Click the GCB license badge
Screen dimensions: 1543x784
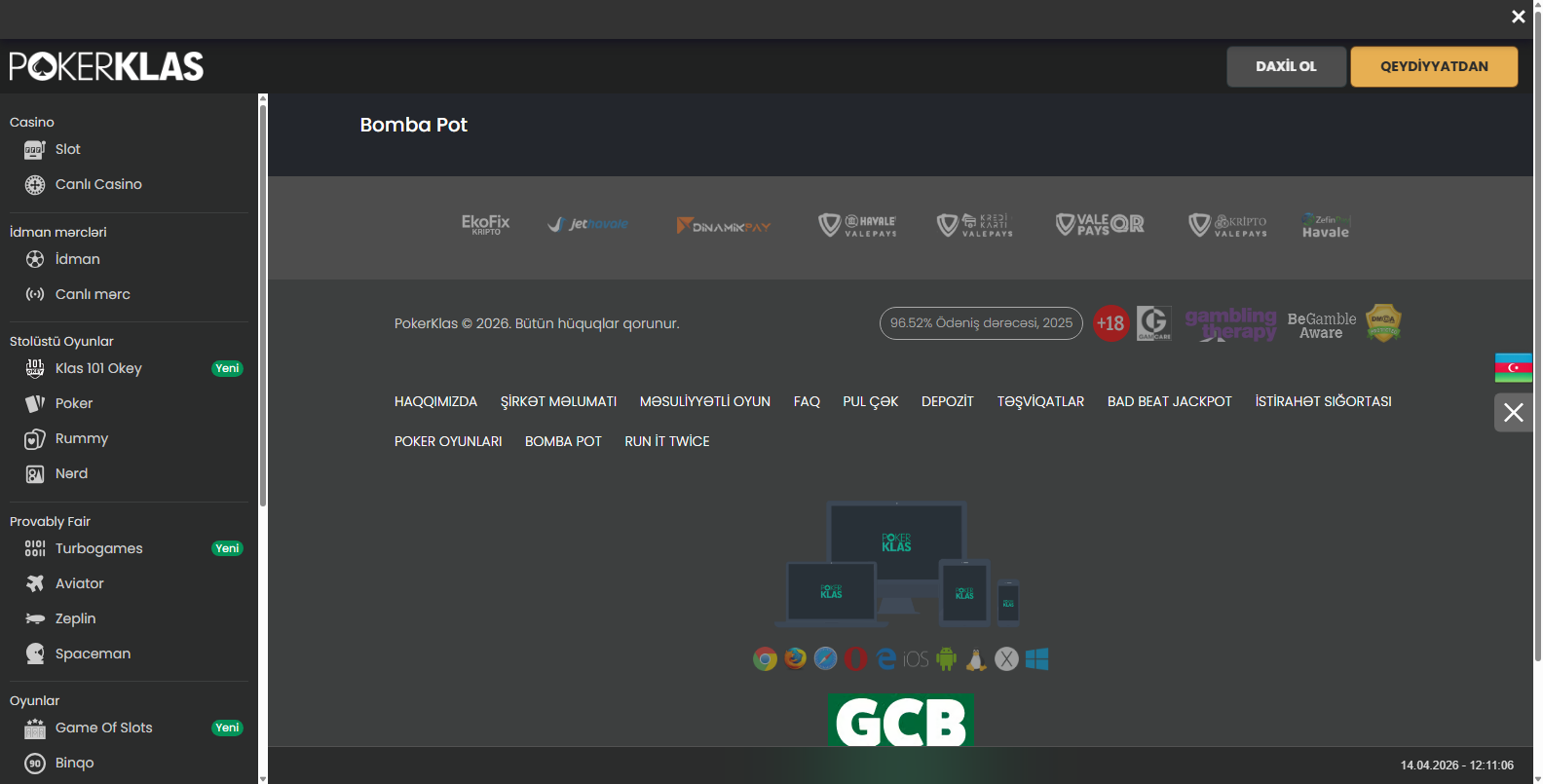pos(901,720)
